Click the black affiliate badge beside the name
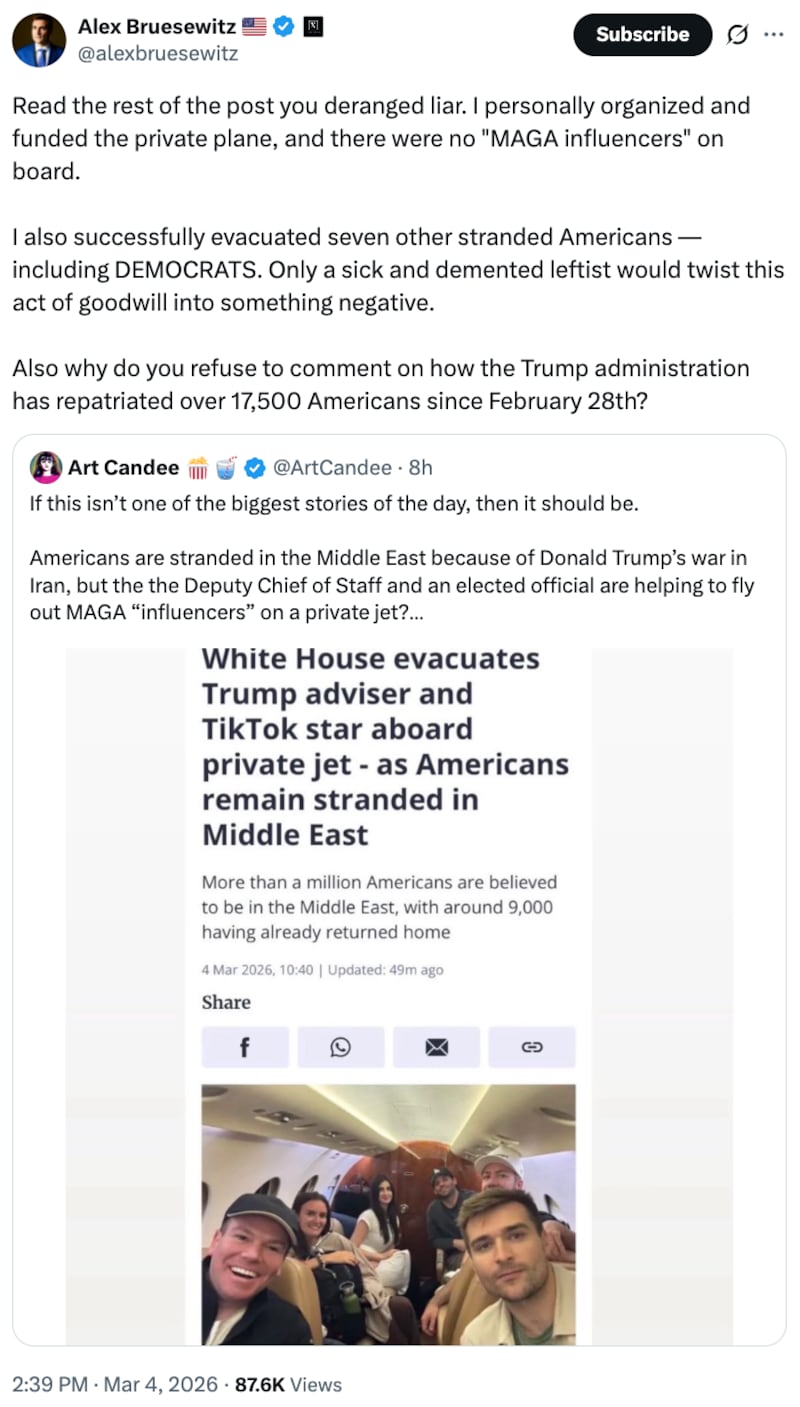Viewport: 800px width, 1407px height. click(x=311, y=26)
